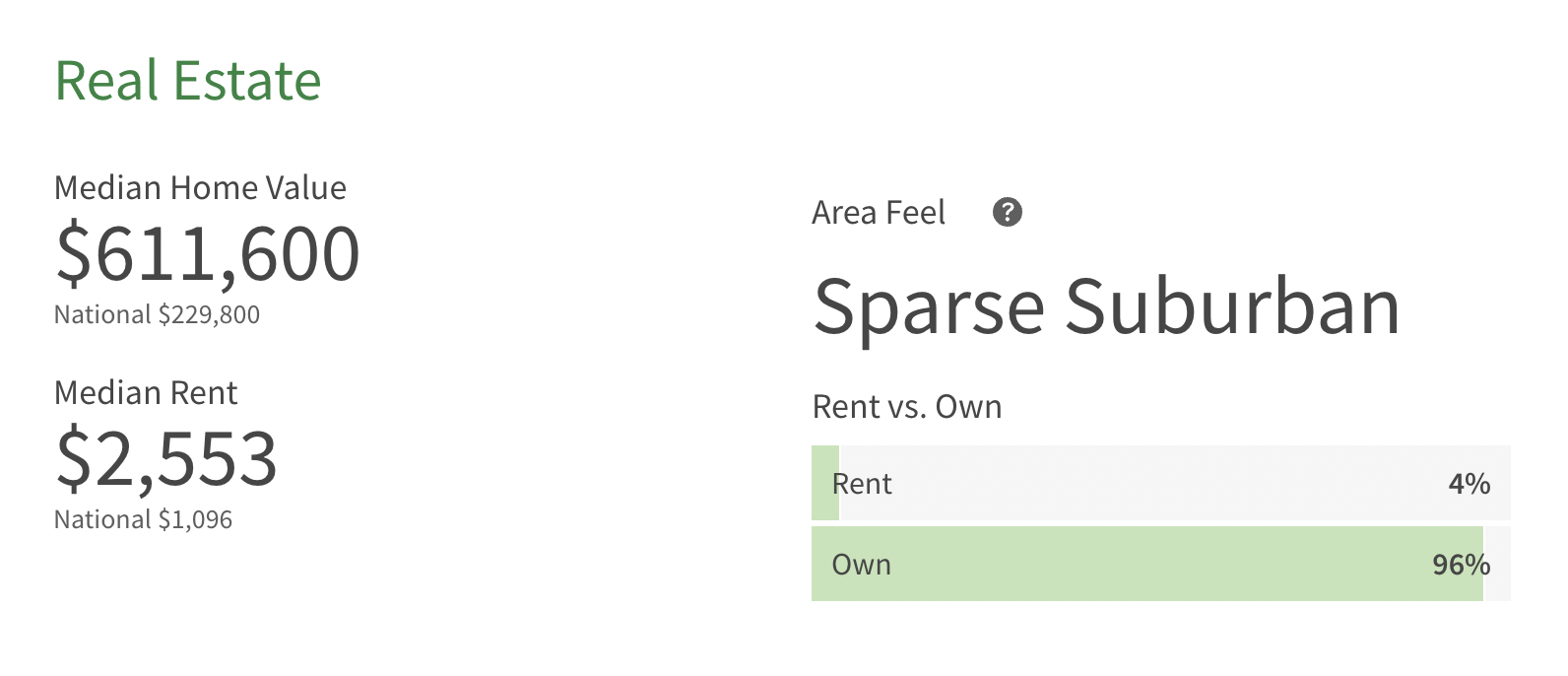Click the Rent label inside bar
Screen dimensions: 1568x676
[862, 484]
